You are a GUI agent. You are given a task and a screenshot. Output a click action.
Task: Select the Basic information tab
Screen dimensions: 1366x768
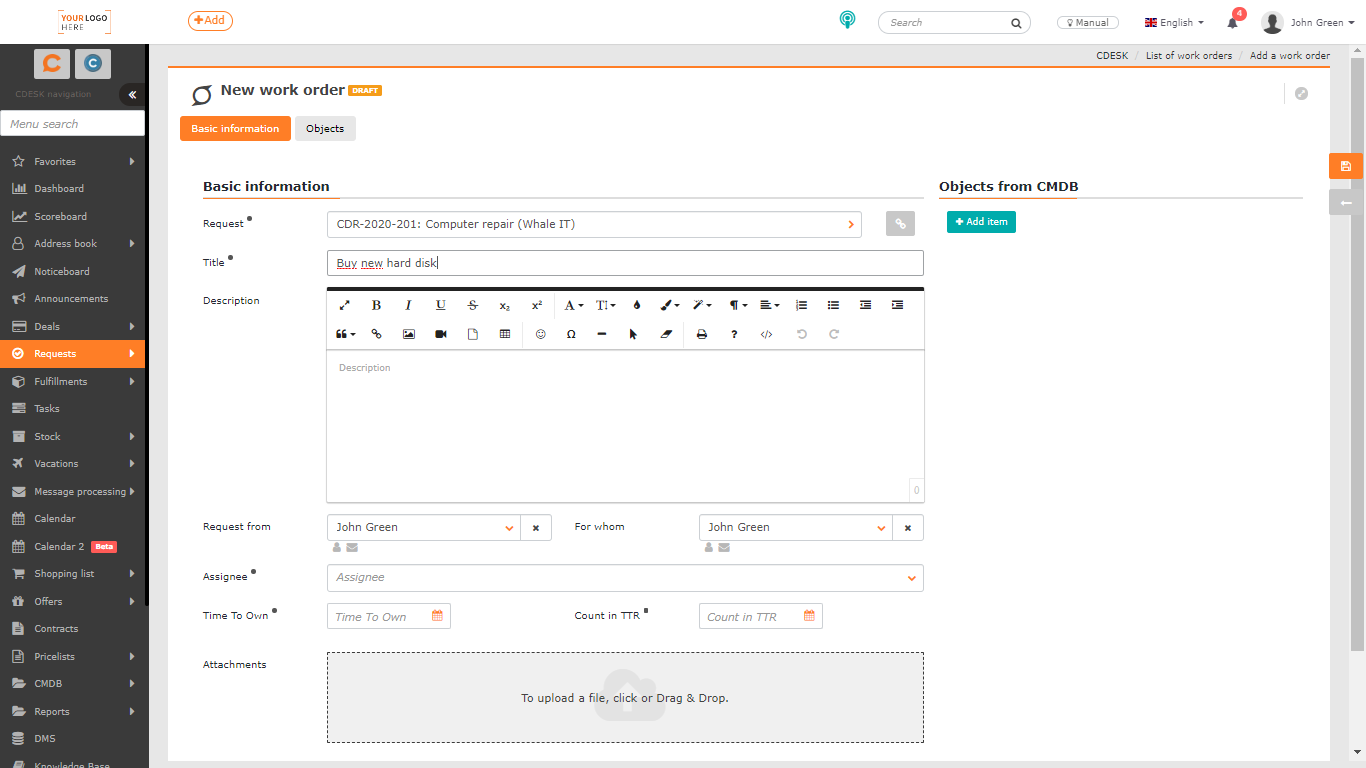pyautogui.click(x=235, y=128)
